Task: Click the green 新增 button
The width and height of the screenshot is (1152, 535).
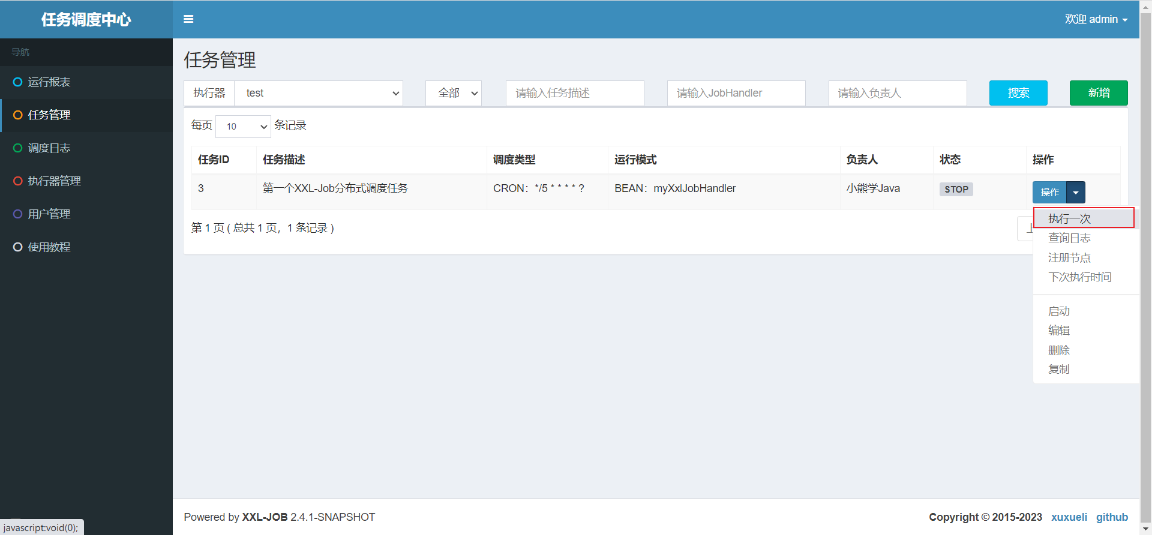Action: click(x=1098, y=93)
